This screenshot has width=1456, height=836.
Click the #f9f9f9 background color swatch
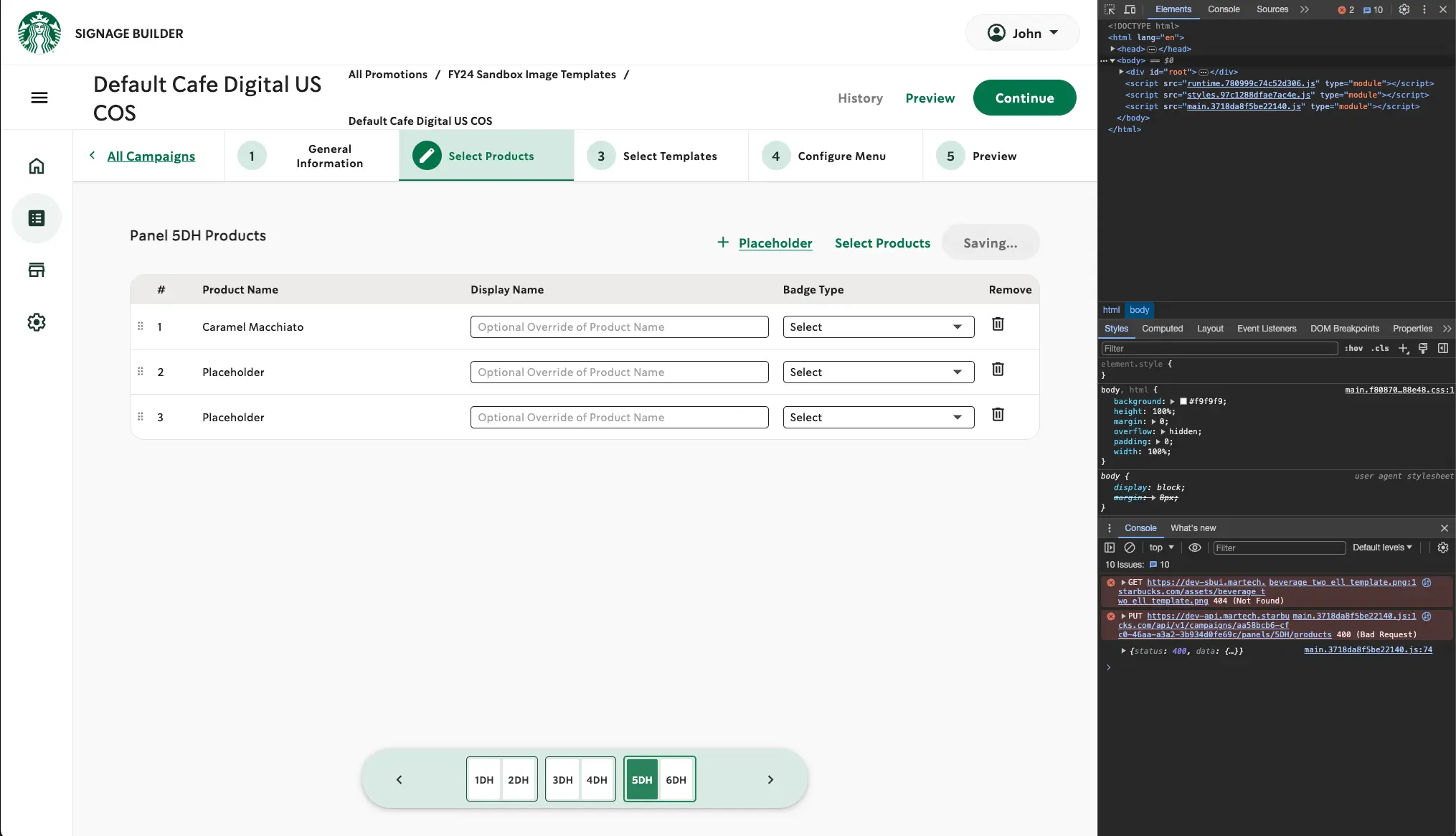coord(1183,402)
